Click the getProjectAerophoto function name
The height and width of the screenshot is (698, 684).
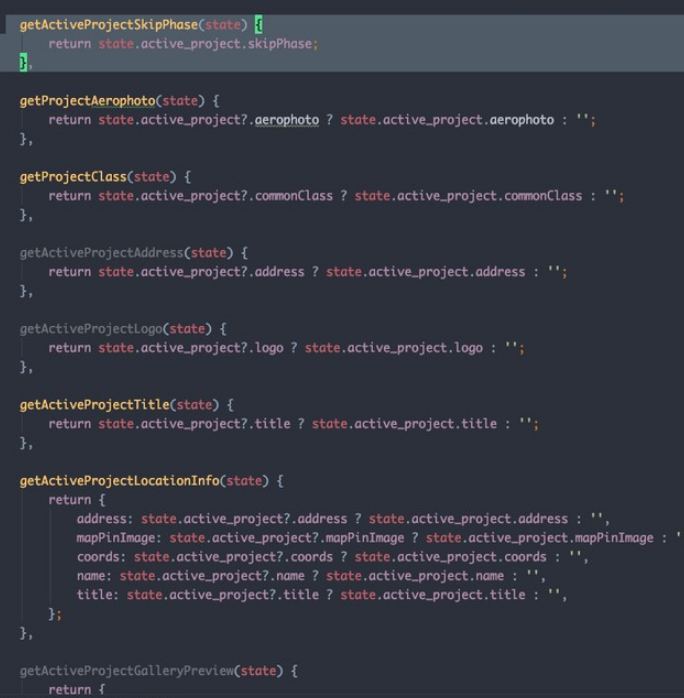pyautogui.click(x=87, y=101)
